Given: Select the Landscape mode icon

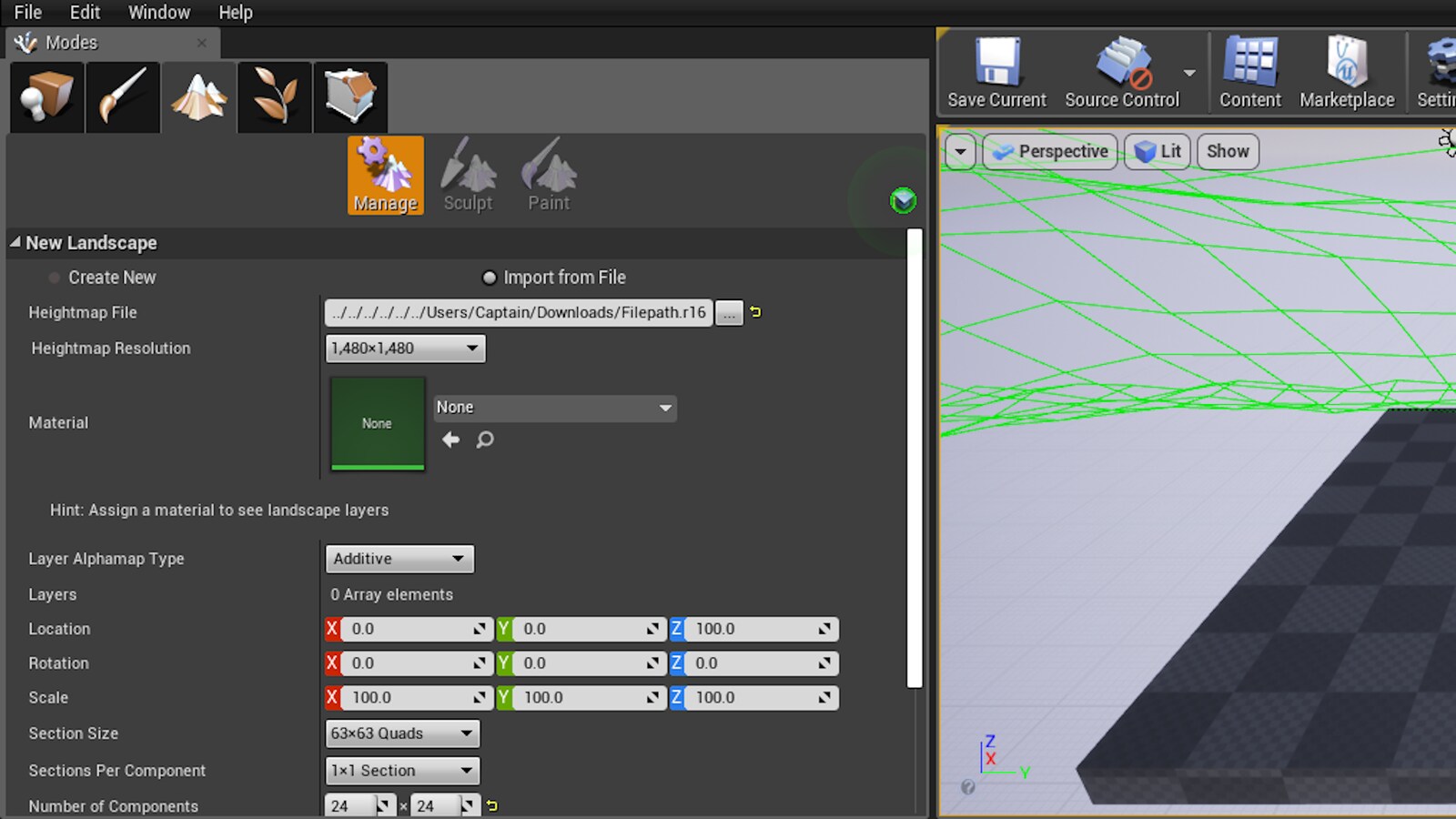Looking at the screenshot, I should pyautogui.click(x=198, y=96).
